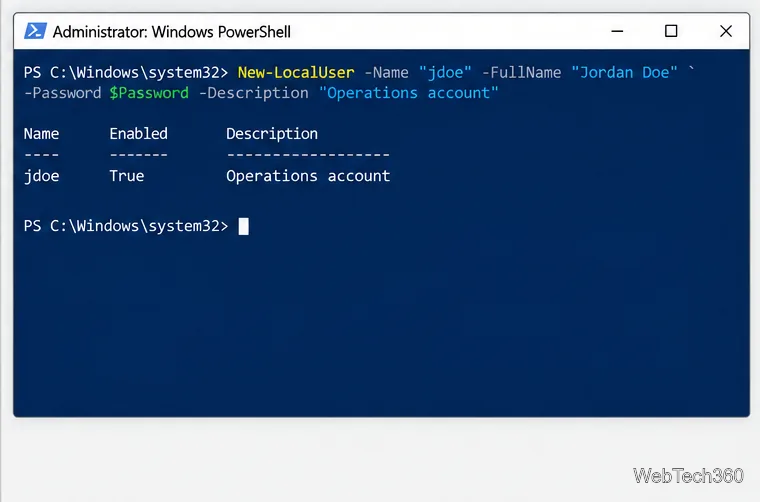Click the 'Administrator: Windows PowerShell' title text
The width and height of the screenshot is (760, 502).
click(x=172, y=32)
